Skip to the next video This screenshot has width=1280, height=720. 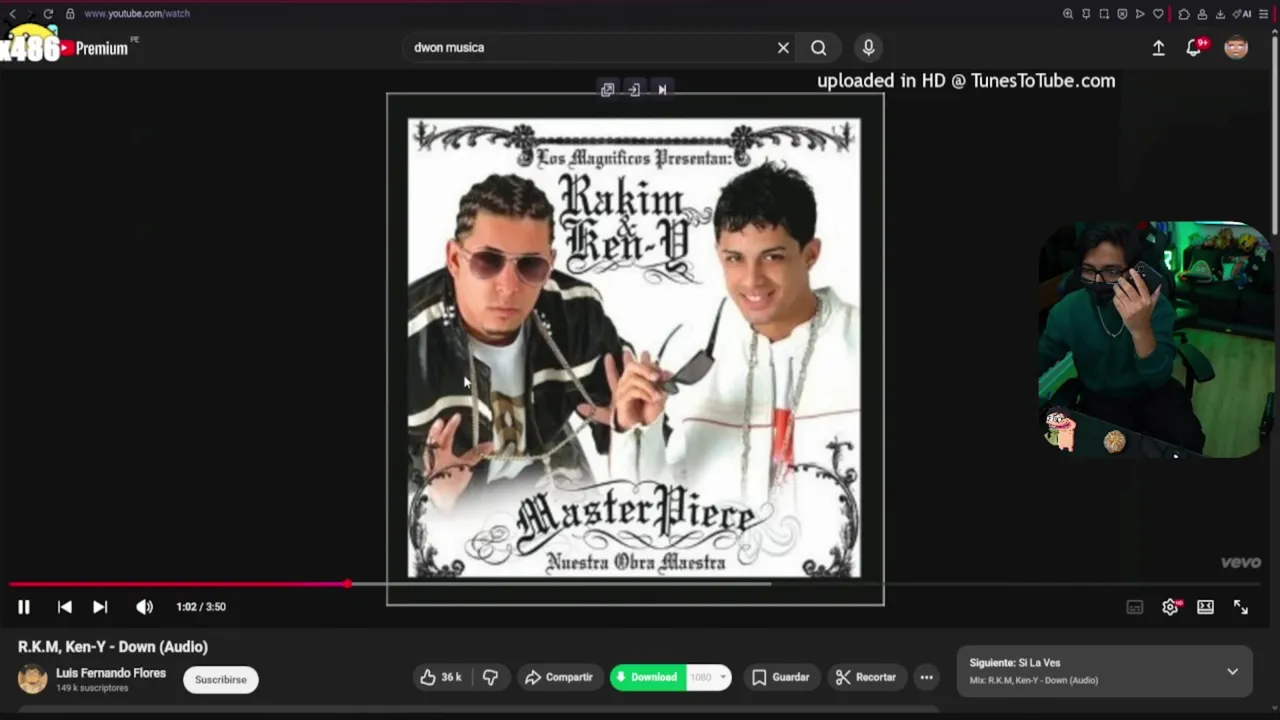100,607
